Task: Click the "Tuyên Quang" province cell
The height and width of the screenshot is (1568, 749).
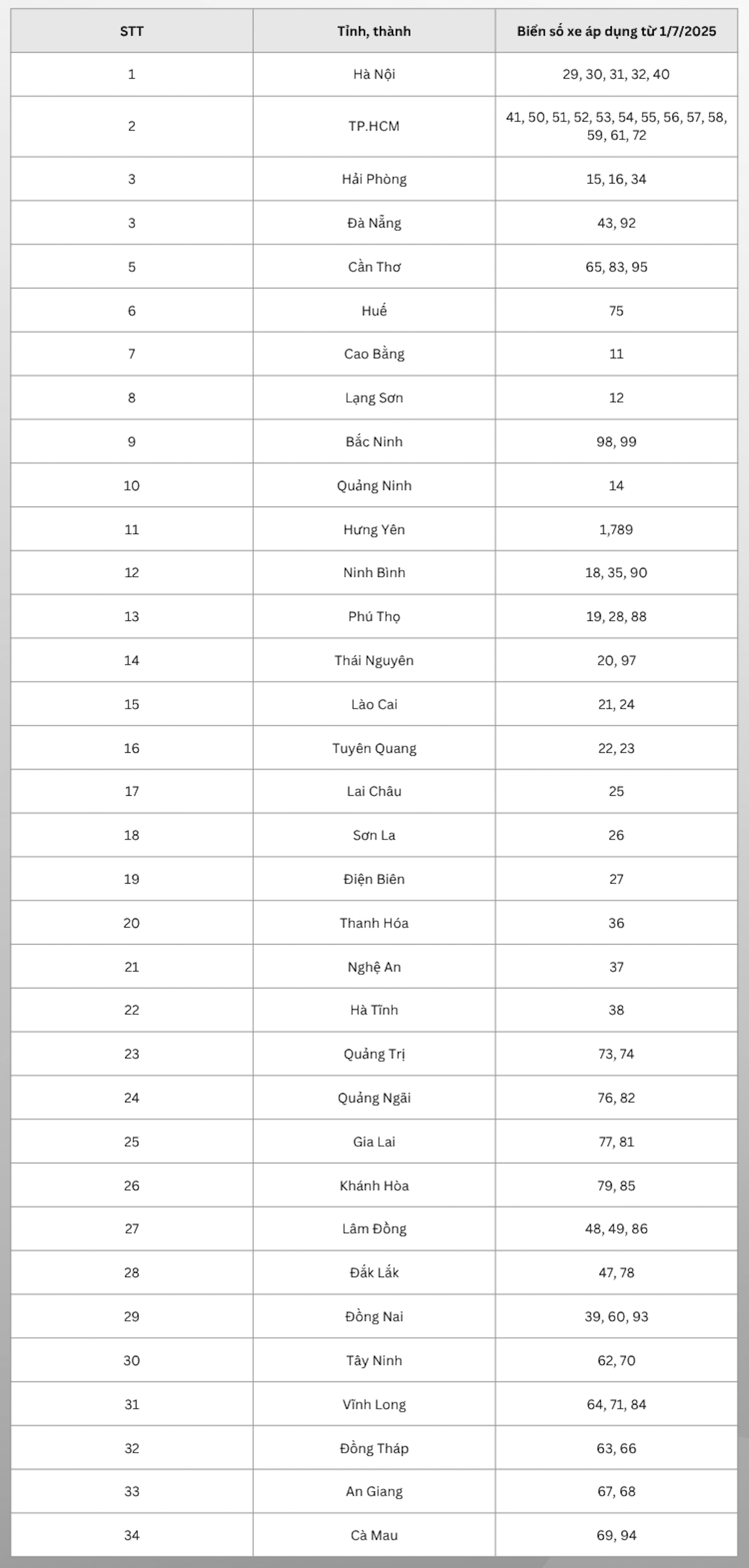Action: click(x=374, y=747)
